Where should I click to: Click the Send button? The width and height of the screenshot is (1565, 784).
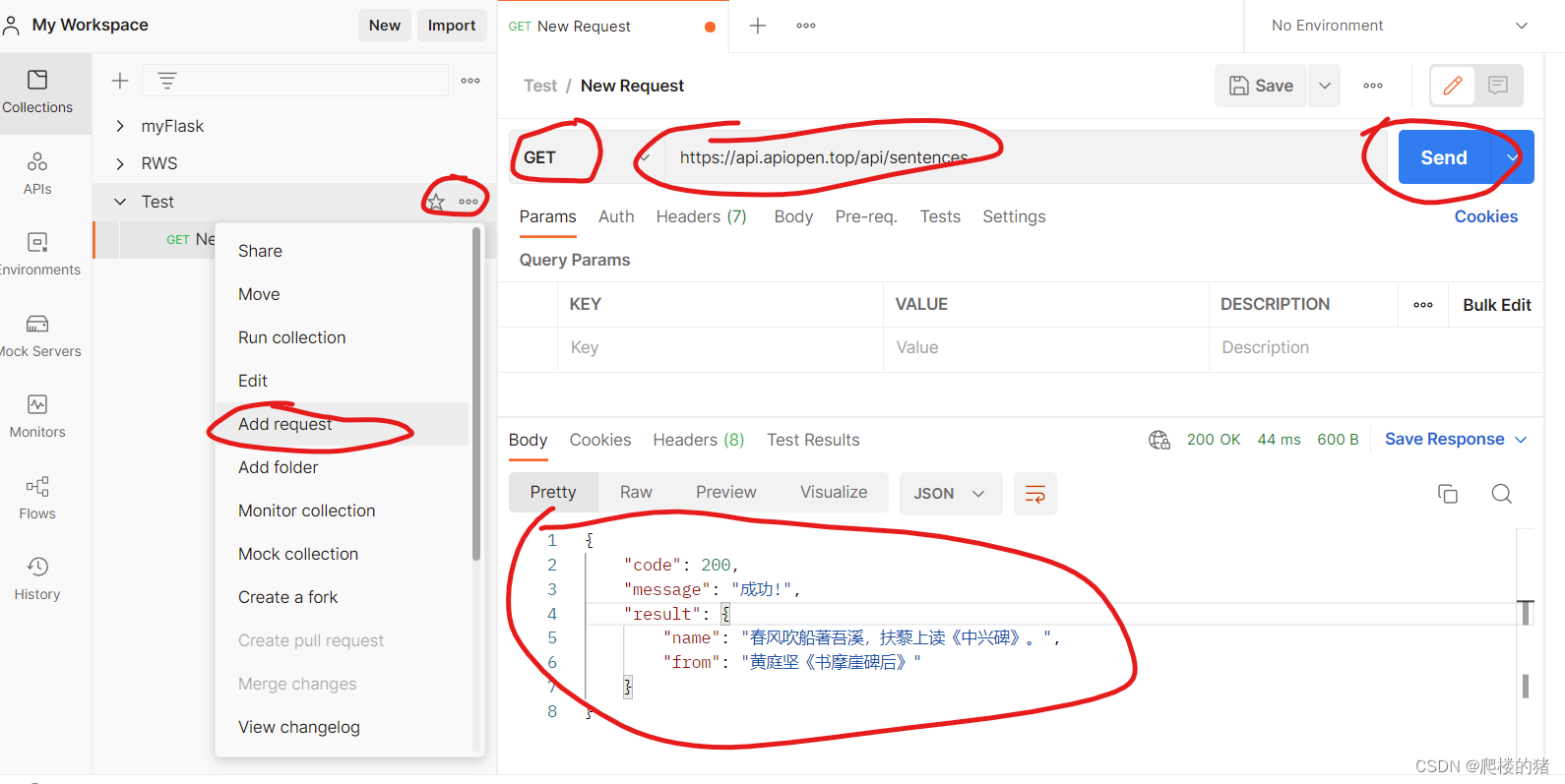(x=1444, y=157)
